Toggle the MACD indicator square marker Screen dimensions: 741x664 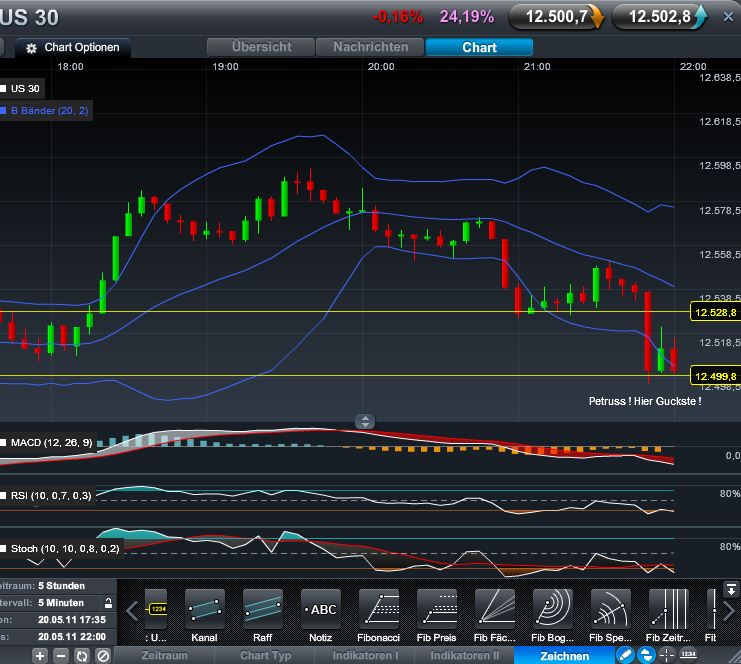coord(4,441)
